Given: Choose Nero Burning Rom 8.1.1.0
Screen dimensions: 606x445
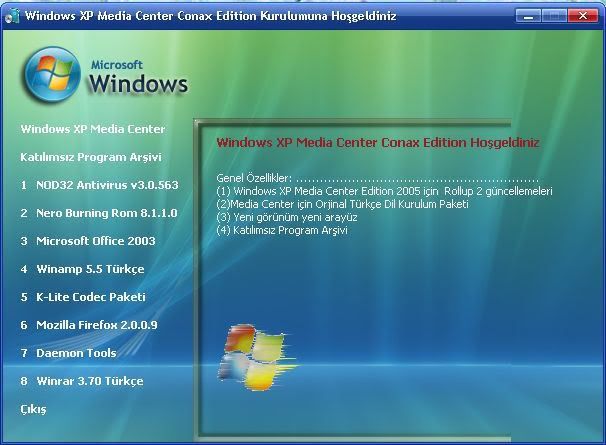Looking at the screenshot, I should (x=99, y=213).
